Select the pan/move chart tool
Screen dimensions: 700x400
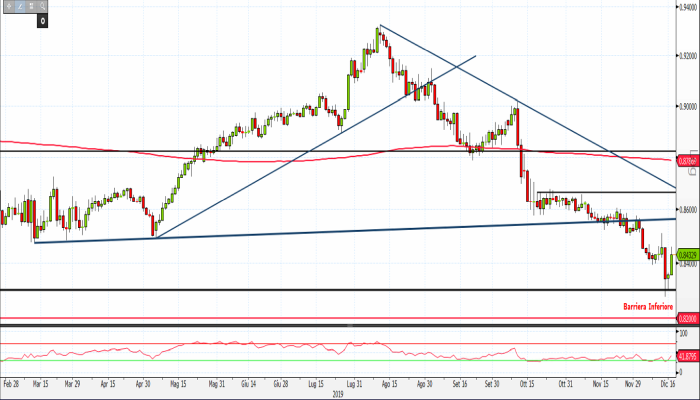9,6
